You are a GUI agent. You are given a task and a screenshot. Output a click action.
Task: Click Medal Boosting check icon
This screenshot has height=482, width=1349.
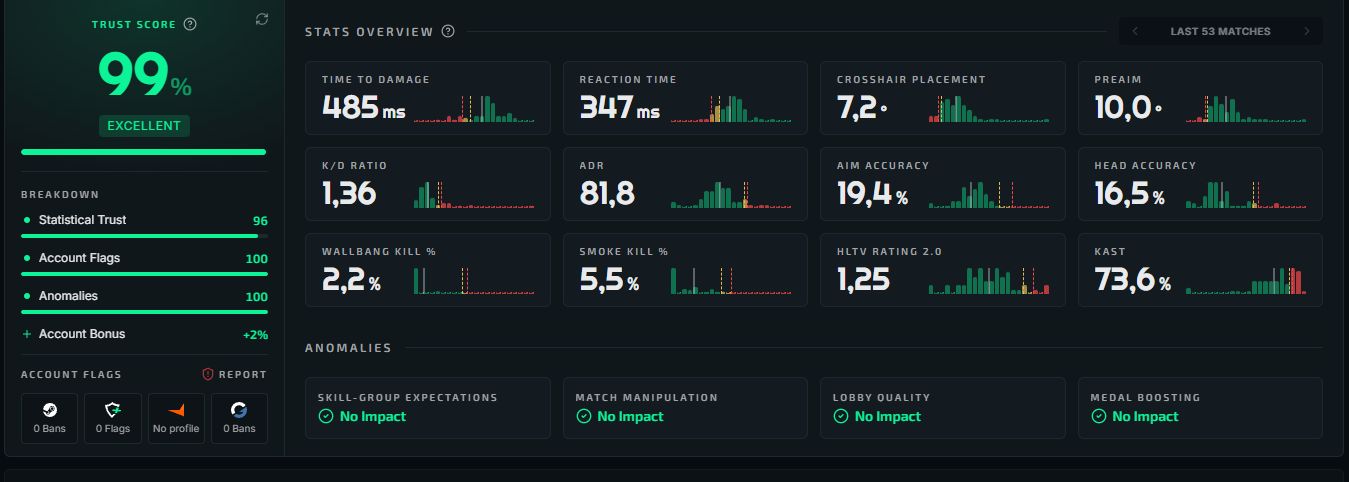[1098, 416]
